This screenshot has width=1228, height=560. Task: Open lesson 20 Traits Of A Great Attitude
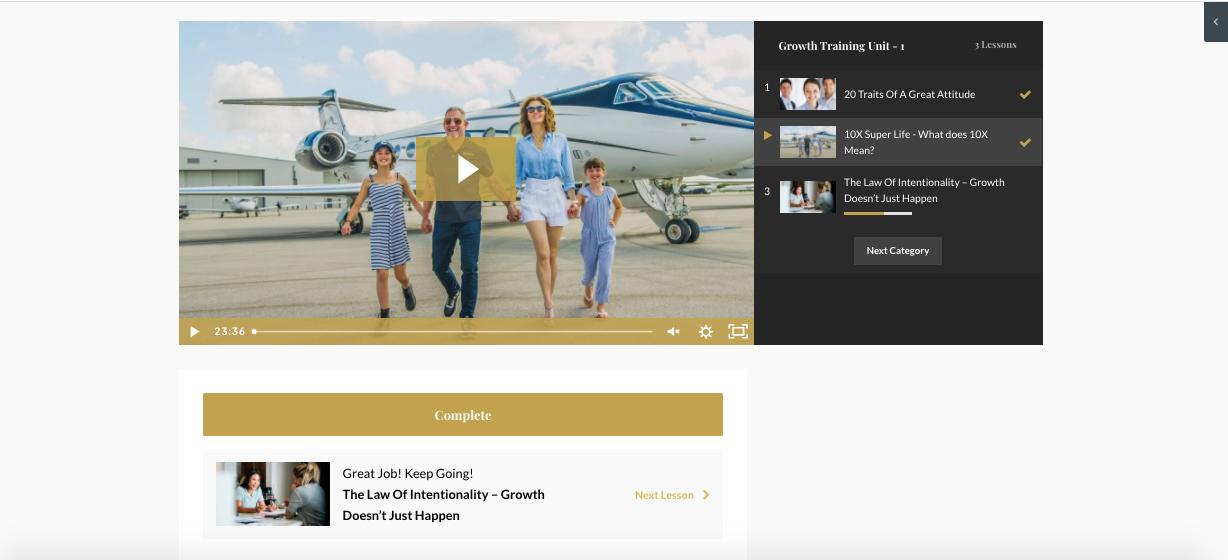click(x=898, y=94)
